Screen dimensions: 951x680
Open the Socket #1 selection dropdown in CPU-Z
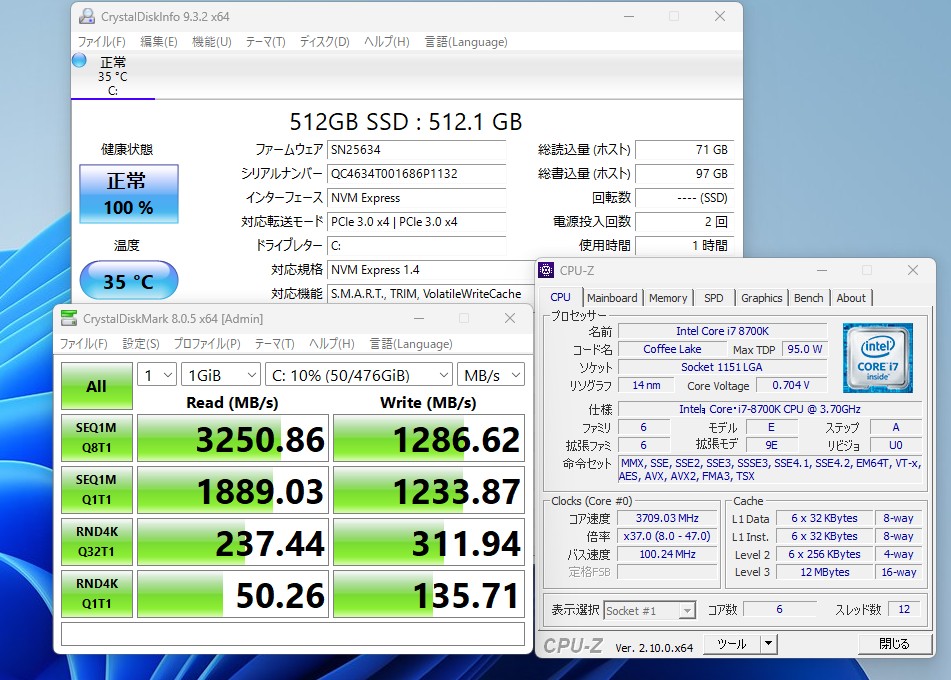(650, 611)
